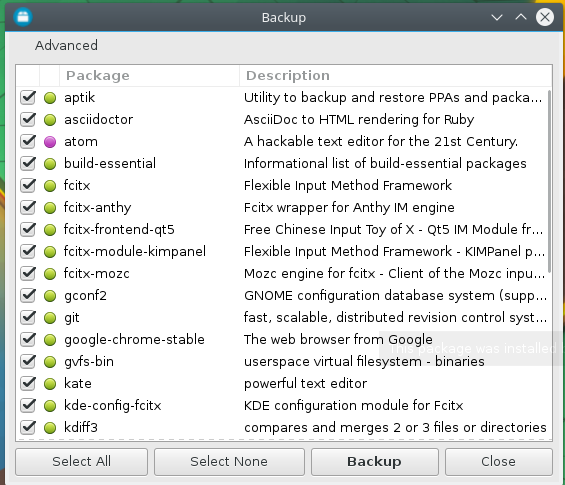The width and height of the screenshot is (565, 485).
Task: Click the green status dot beside aptik
Action: click(x=50, y=98)
